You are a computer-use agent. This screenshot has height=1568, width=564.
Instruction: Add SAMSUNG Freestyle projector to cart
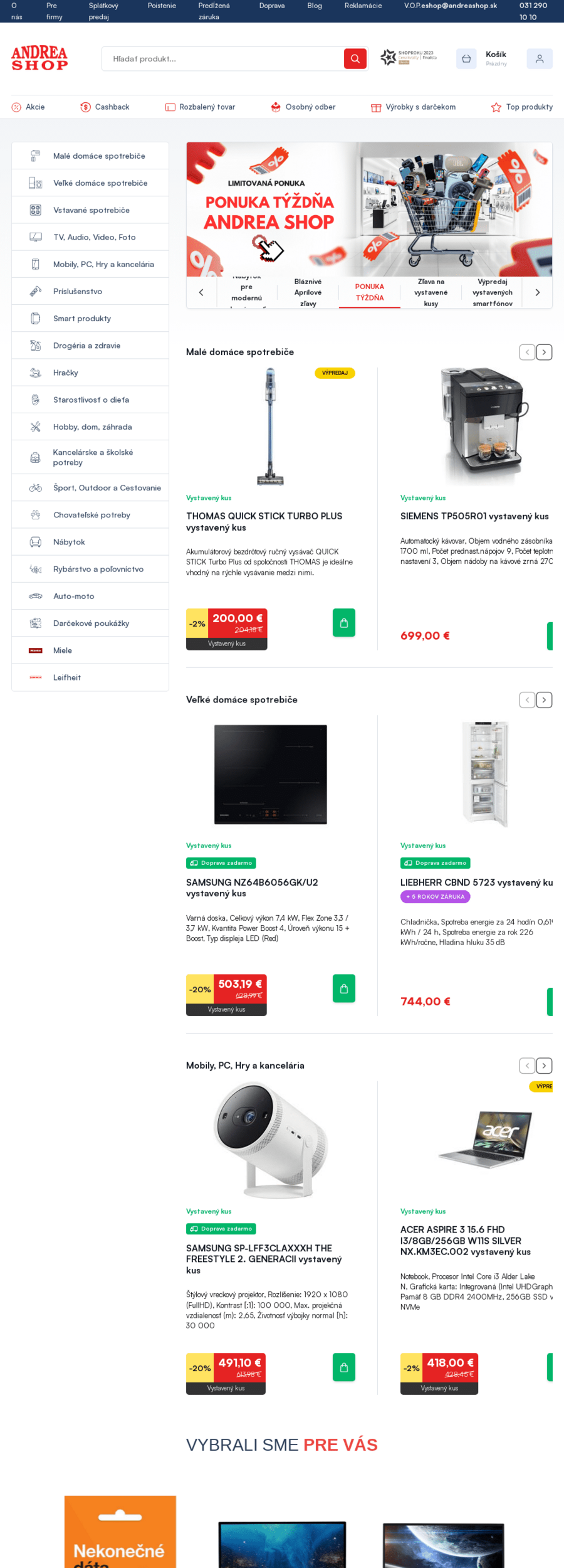click(343, 1367)
